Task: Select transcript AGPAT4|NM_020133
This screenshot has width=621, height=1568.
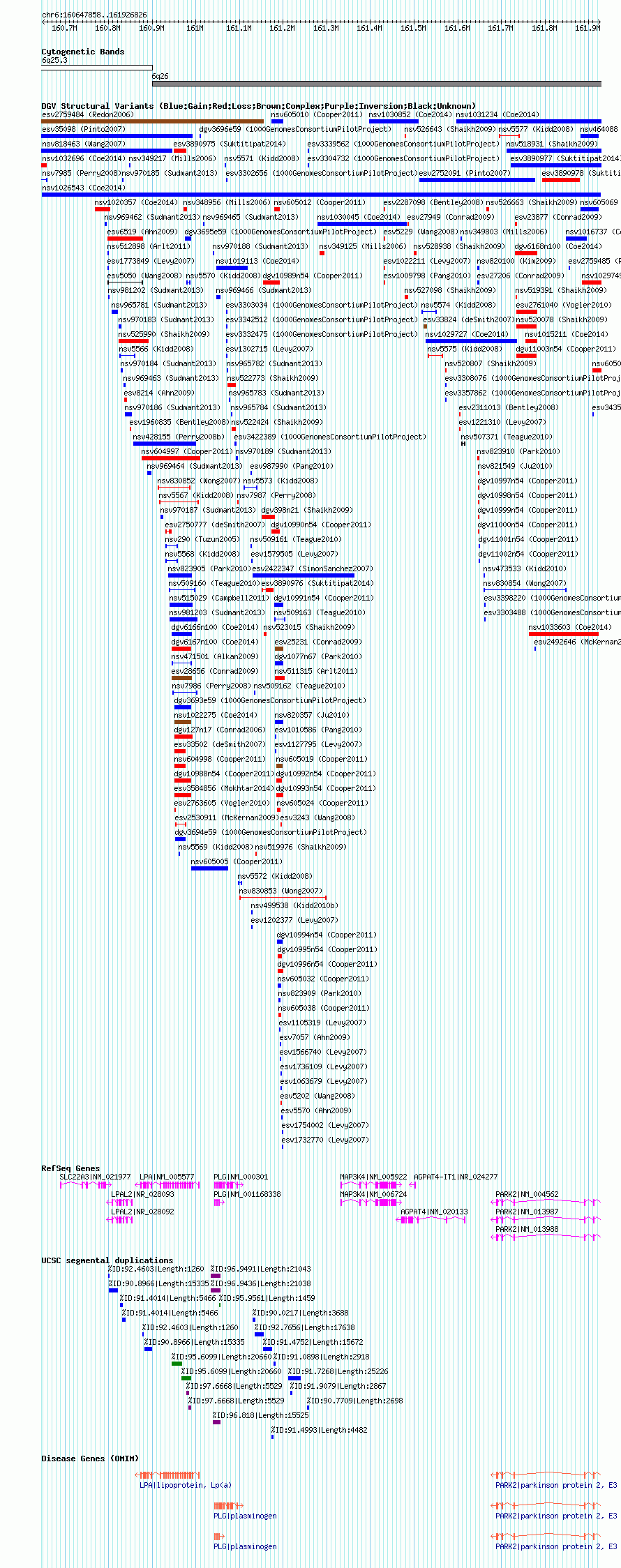Action: 434,1212
